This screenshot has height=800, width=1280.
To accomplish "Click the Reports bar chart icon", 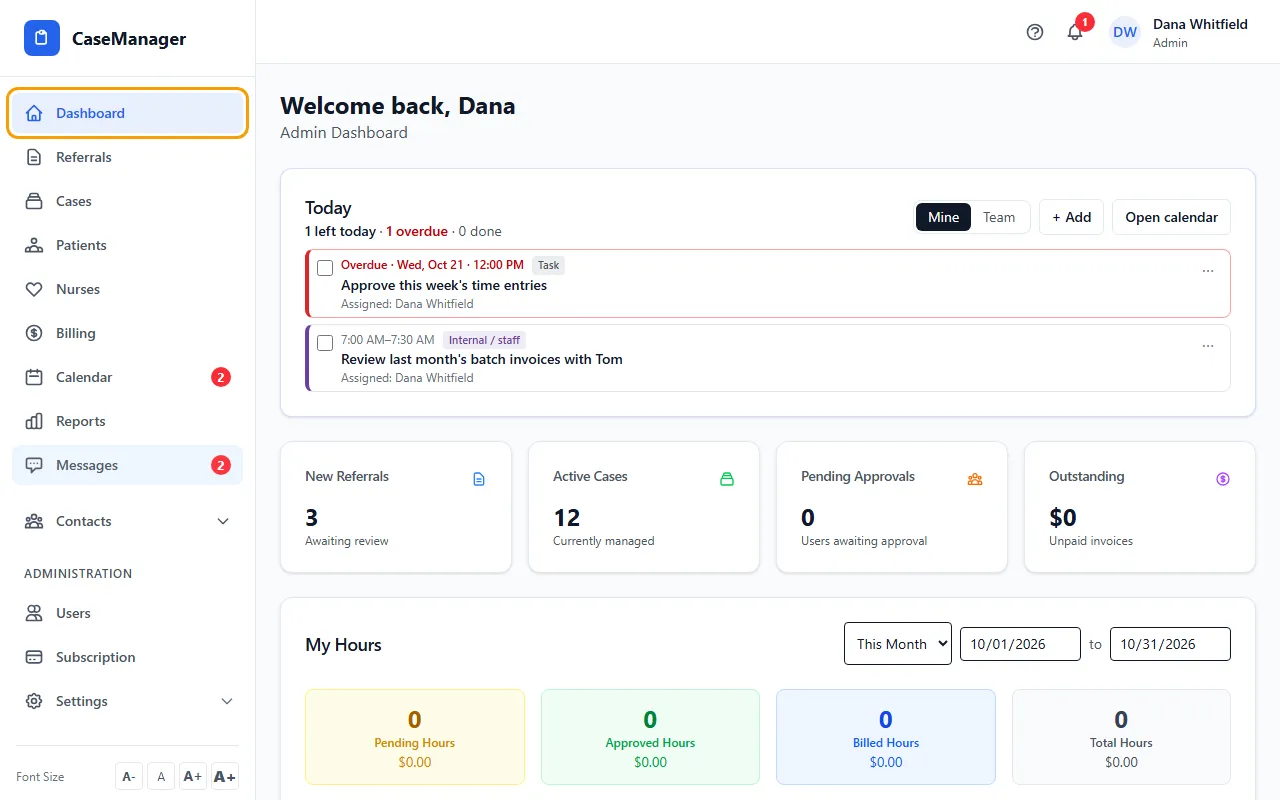I will [x=34, y=421].
